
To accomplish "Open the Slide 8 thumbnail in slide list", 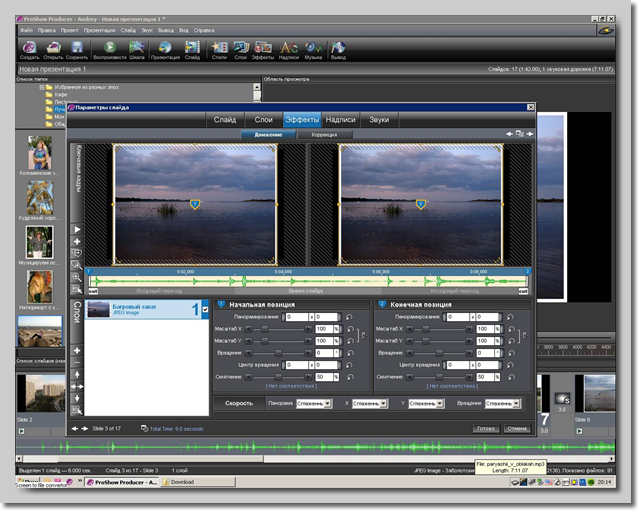I will [599, 393].
